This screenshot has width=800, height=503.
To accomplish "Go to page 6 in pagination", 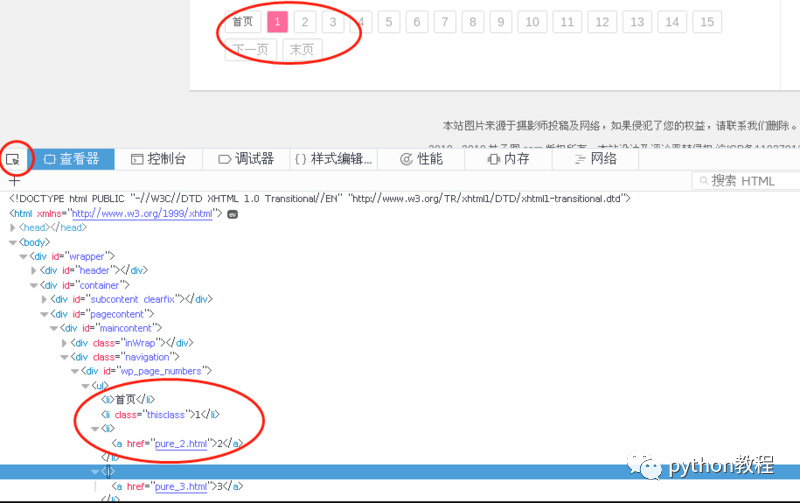I will [417, 22].
